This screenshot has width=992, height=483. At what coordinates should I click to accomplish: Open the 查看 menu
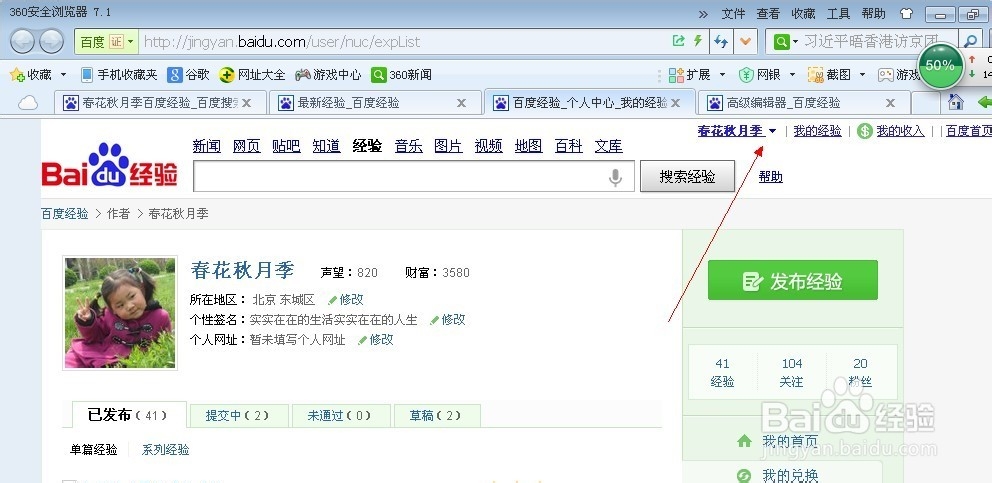768,13
